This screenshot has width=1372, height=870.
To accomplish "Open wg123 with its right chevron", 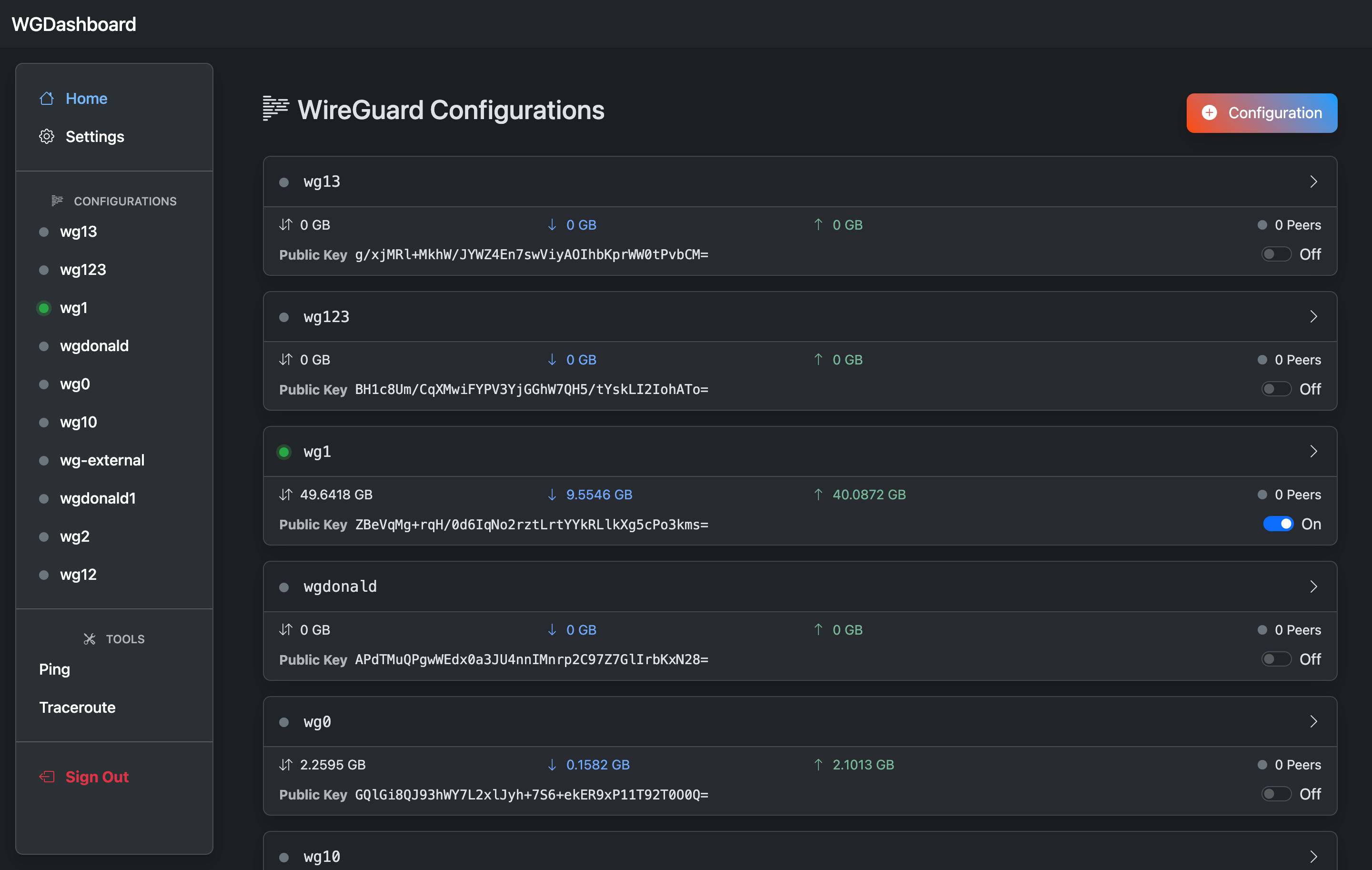I will click(x=1313, y=317).
